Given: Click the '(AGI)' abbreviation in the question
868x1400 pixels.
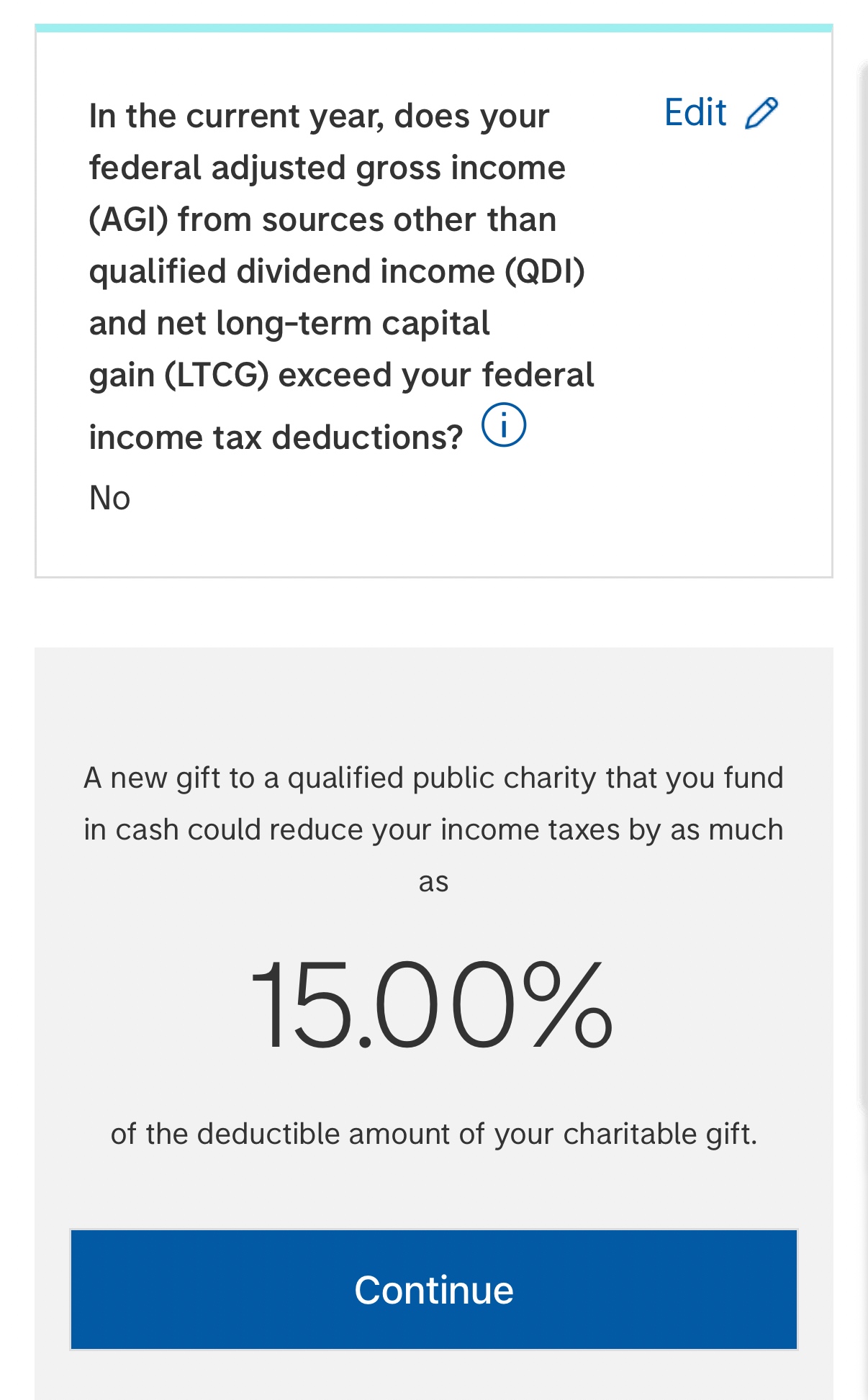Looking at the screenshot, I should pyautogui.click(x=128, y=219).
